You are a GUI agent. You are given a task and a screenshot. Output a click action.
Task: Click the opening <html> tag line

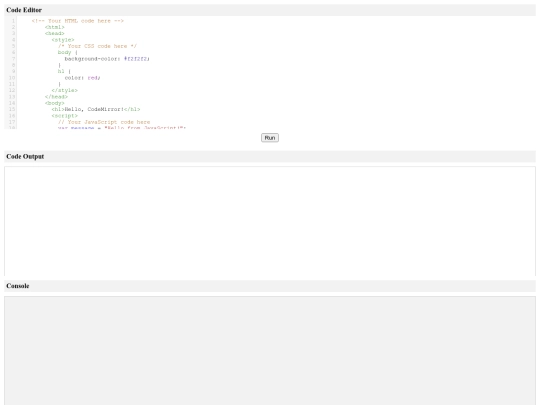coord(54,27)
